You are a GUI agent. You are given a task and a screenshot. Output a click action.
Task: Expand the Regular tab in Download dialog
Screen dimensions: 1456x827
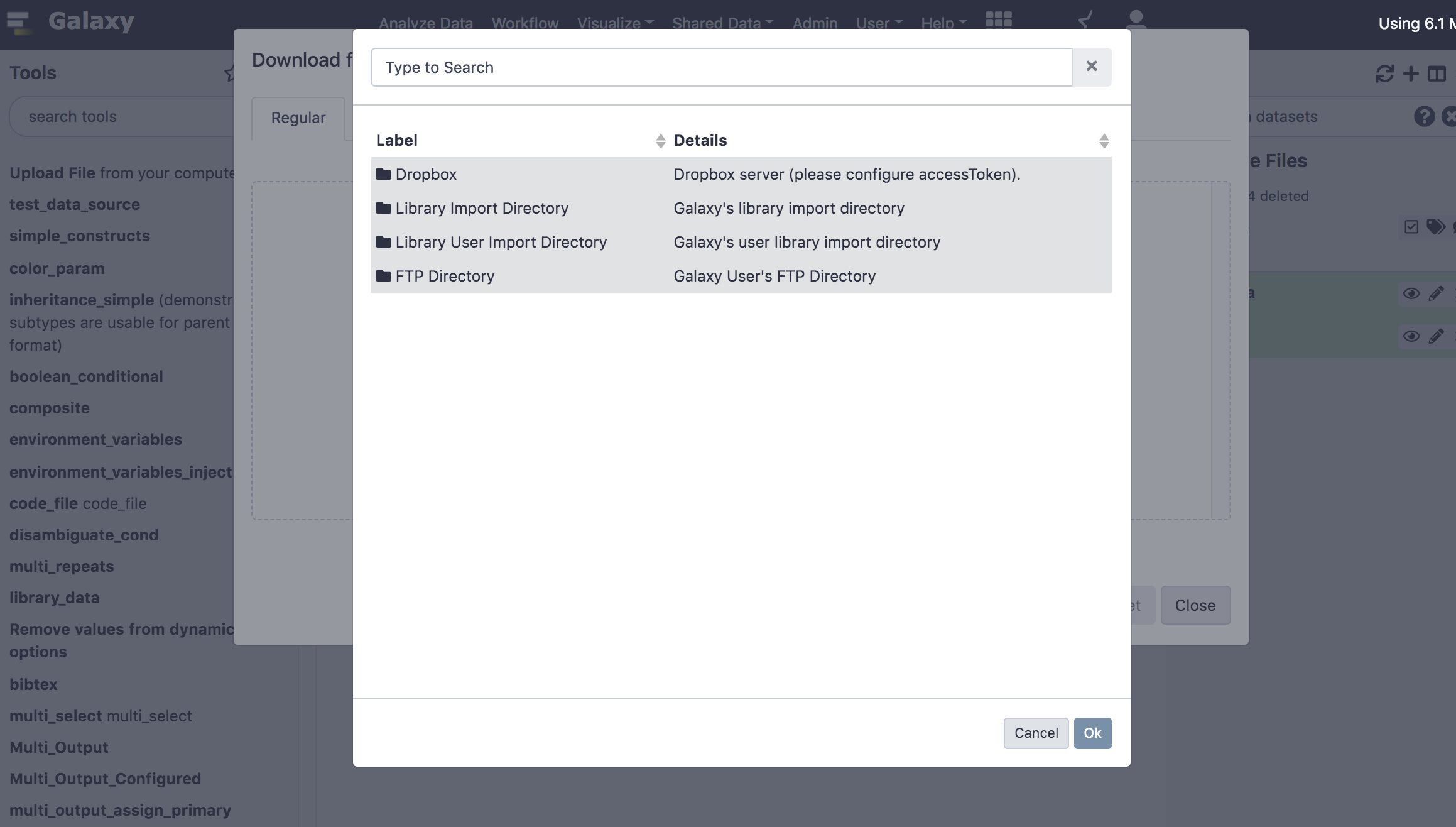[298, 117]
